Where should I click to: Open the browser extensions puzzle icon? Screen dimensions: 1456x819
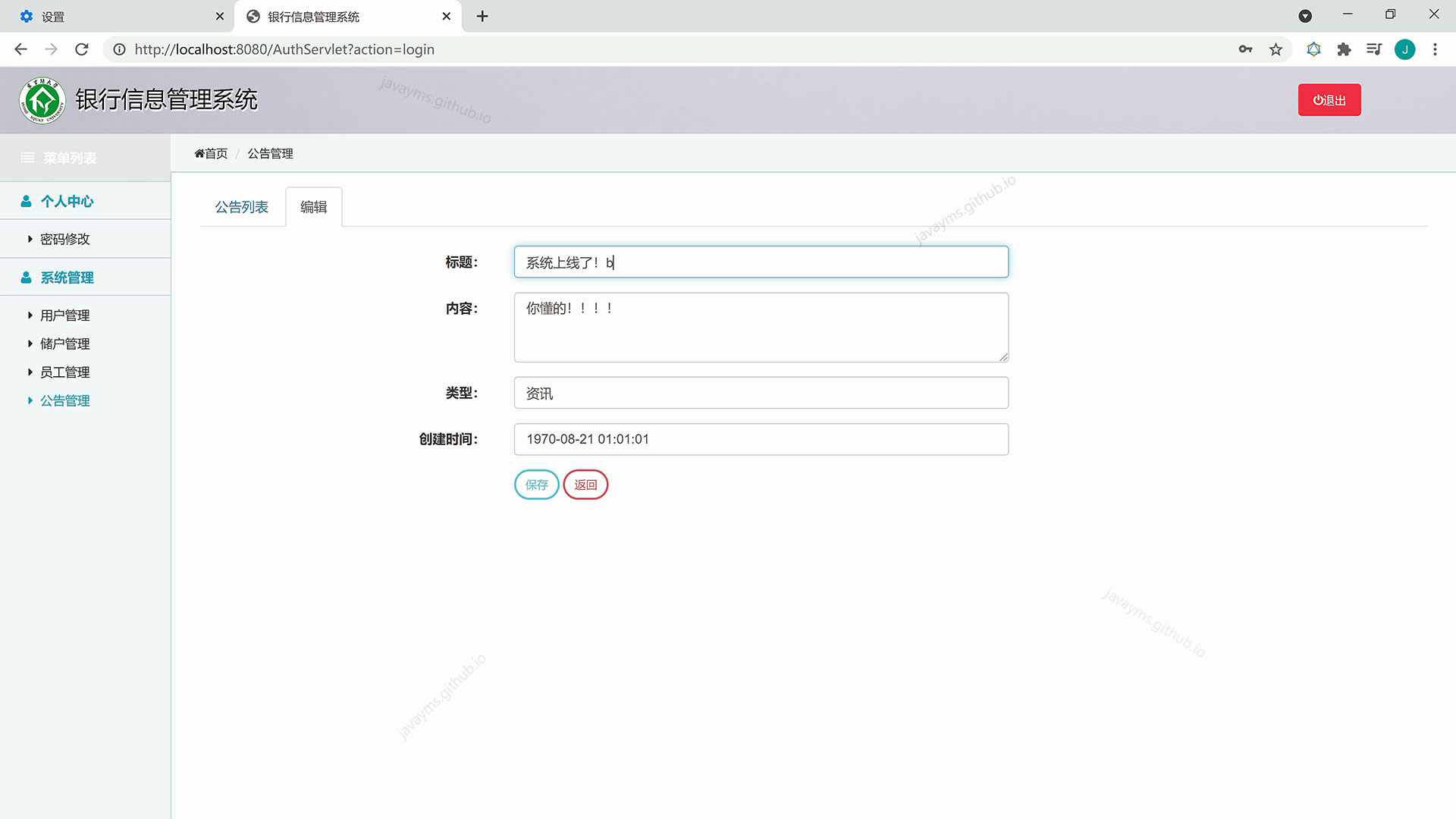point(1344,49)
